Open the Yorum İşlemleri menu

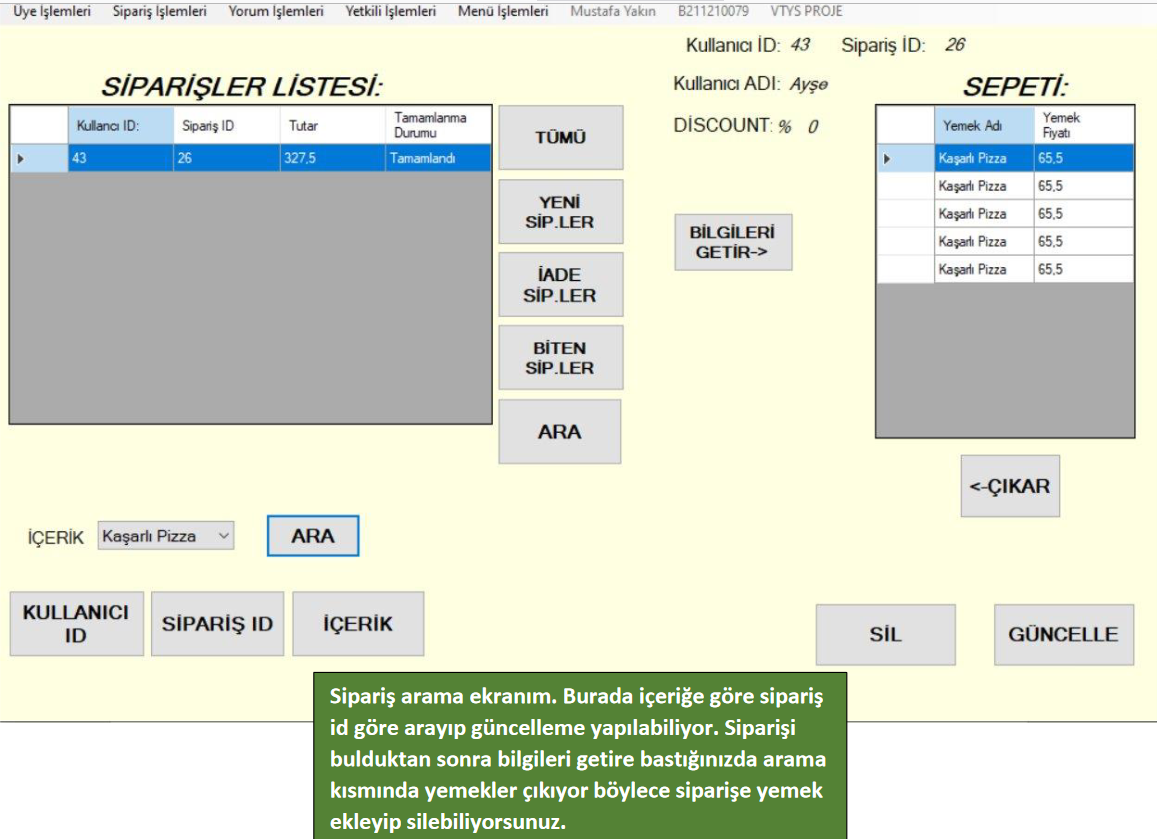[x=276, y=12]
